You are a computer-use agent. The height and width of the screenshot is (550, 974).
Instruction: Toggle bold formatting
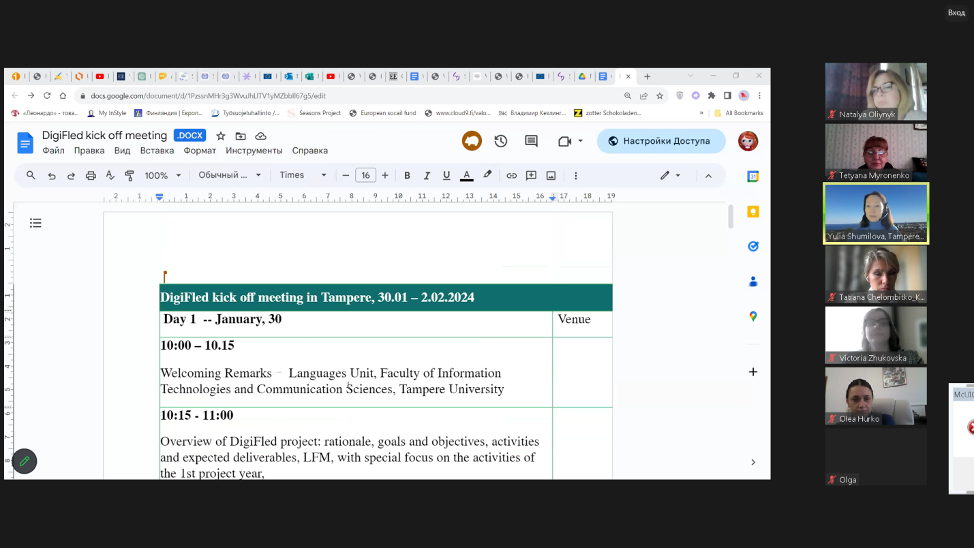click(x=407, y=175)
